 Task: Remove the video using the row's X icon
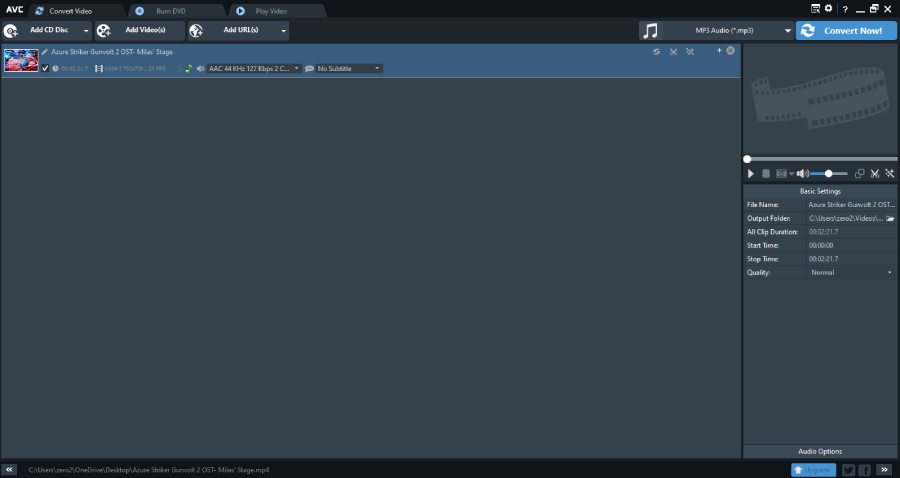[x=731, y=50]
